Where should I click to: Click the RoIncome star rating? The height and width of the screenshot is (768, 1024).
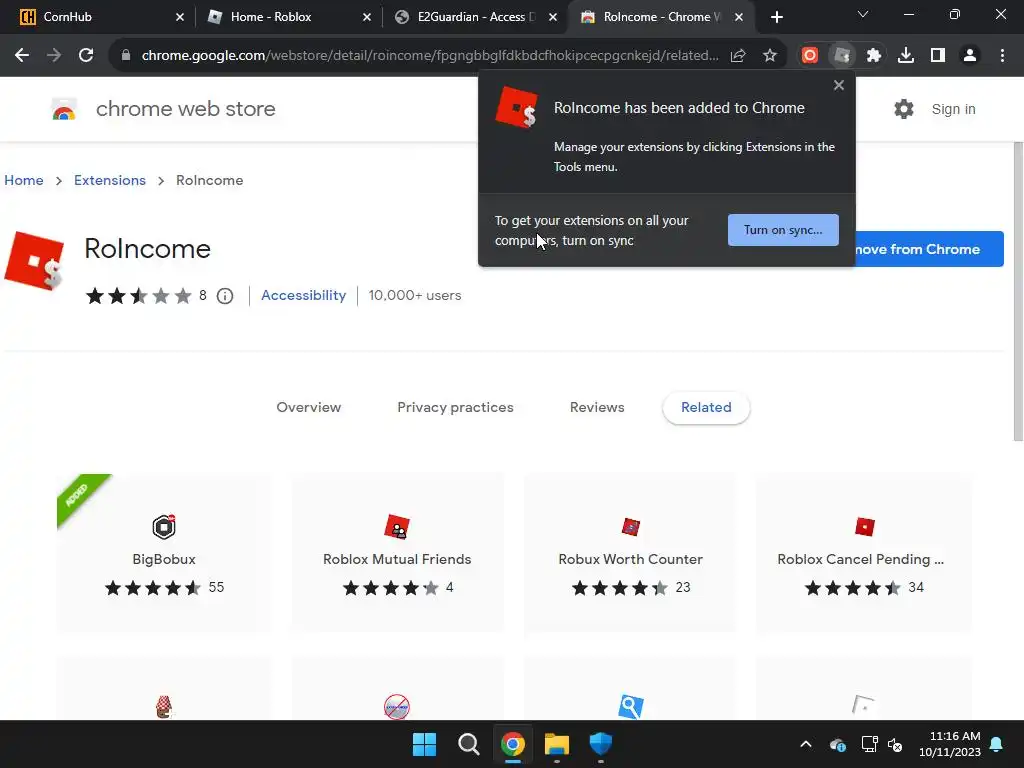pyautogui.click(x=138, y=296)
